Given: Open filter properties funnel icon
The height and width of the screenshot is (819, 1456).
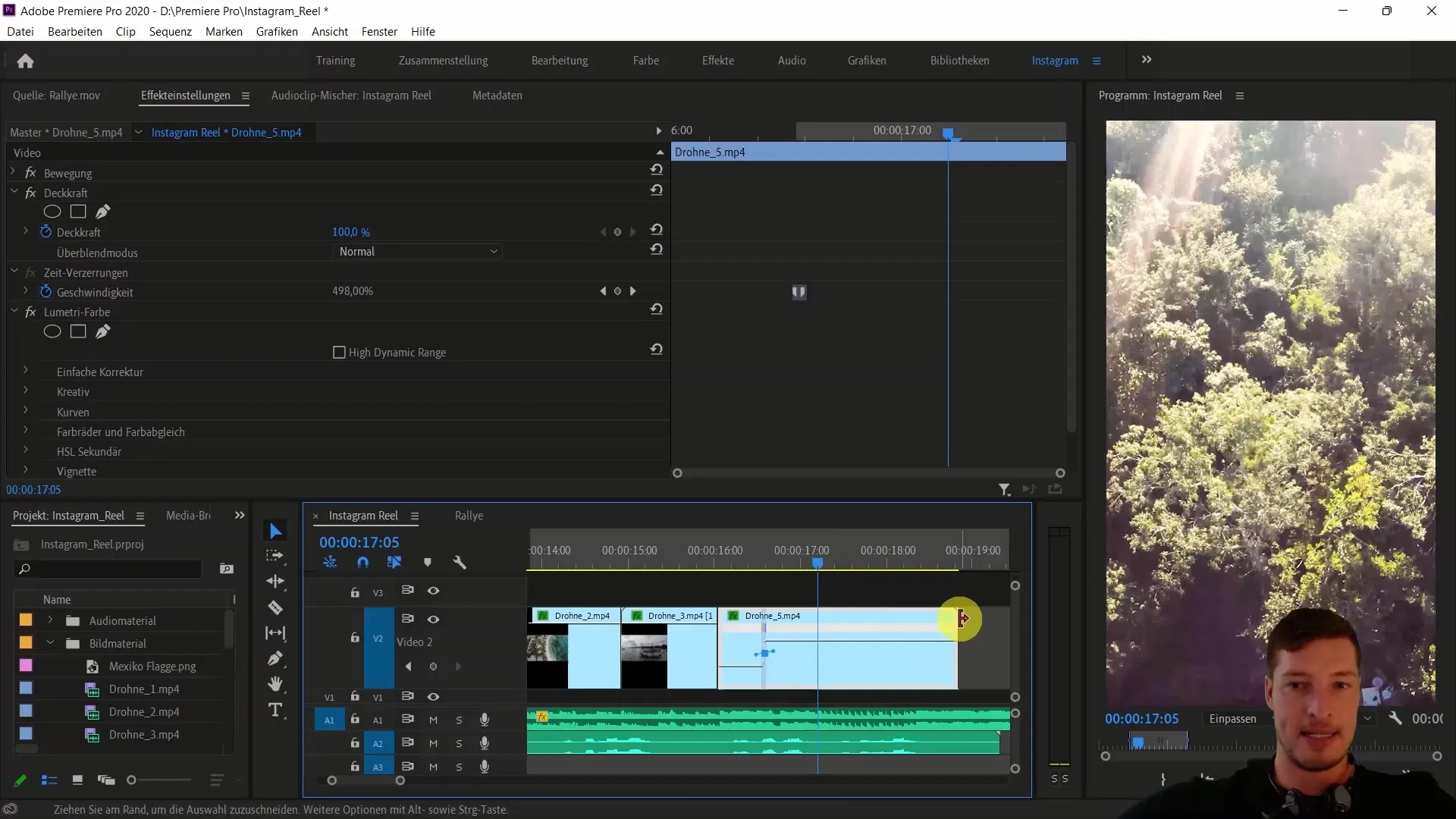Looking at the screenshot, I should pyautogui.click(x=1004, y=490).
